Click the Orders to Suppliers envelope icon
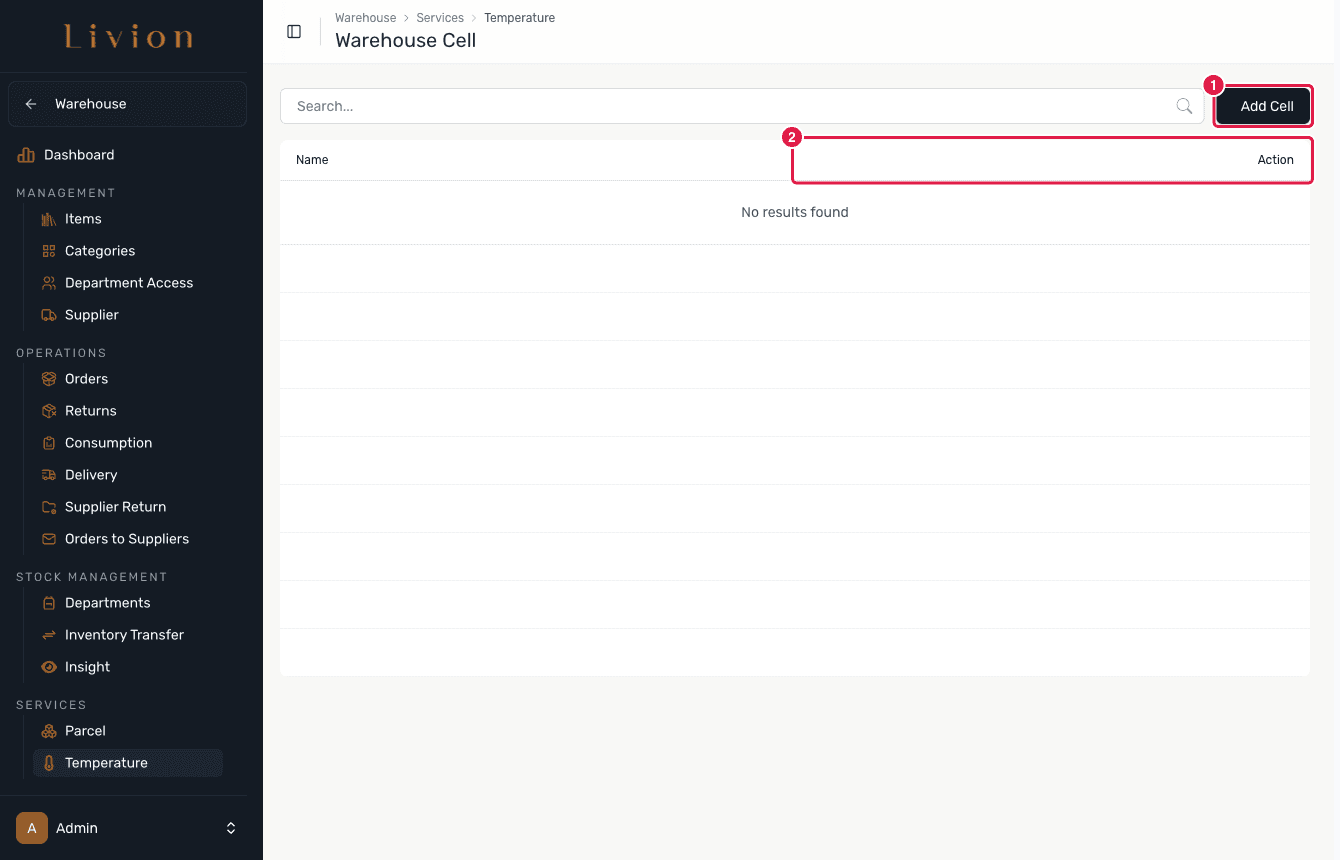The image size is (1340, 860). pyautogui.click(x=49, y=539)
